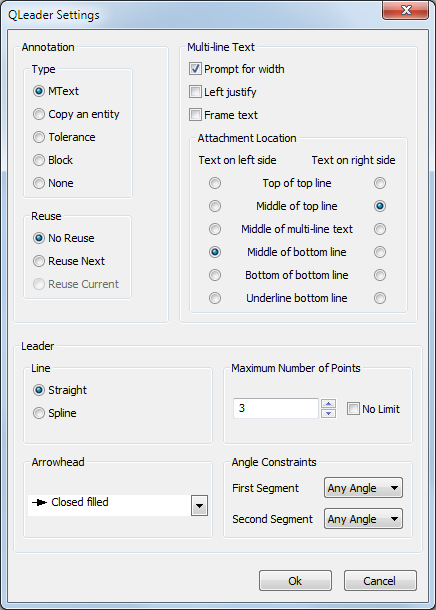Click the maximum number of points field

pos(276,408)
